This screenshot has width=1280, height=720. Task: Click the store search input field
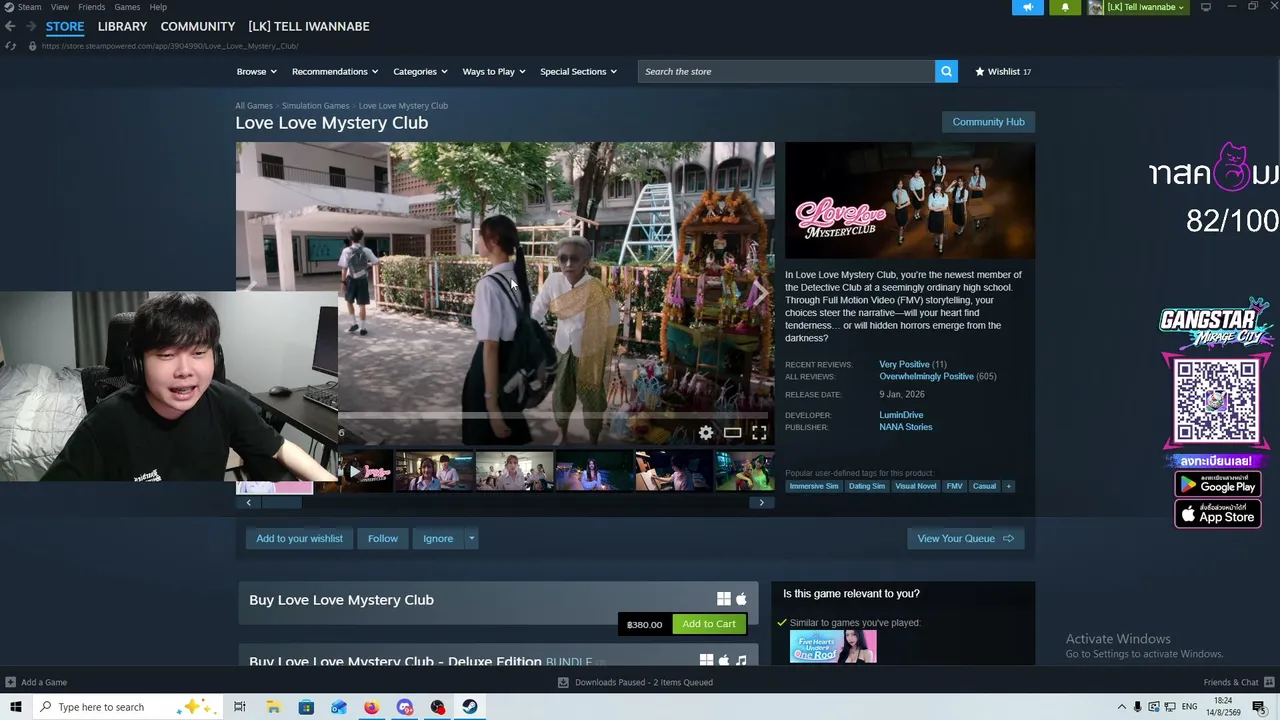[786, 71]
